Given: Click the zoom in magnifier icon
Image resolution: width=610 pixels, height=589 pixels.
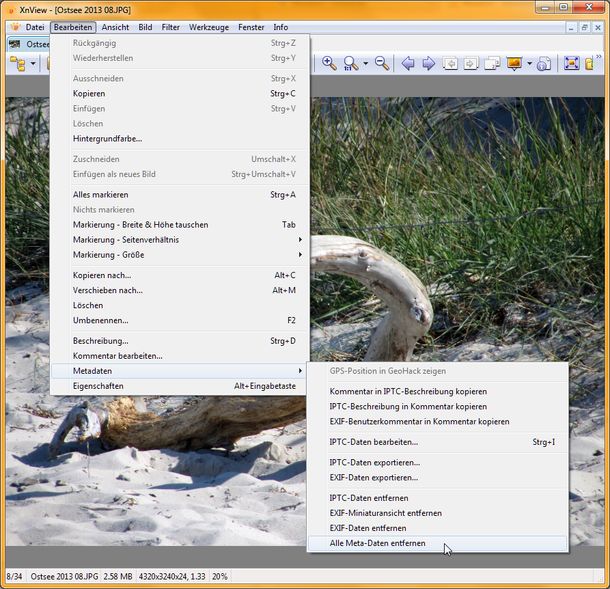Looking at the screenshot, I should point(329,63).
